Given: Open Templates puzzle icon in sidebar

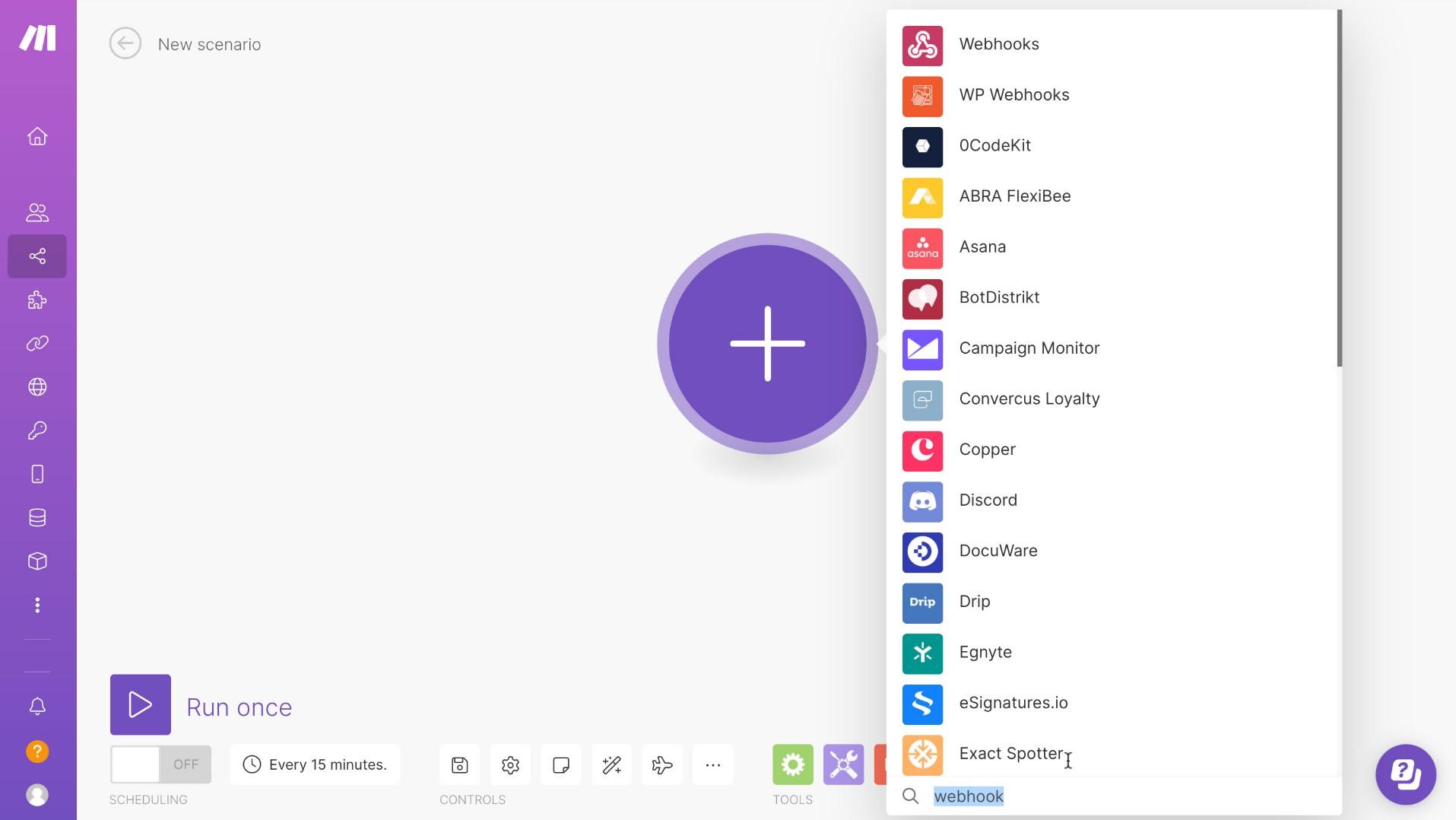Looking at the screenshot, I should (x=37, y=300).
